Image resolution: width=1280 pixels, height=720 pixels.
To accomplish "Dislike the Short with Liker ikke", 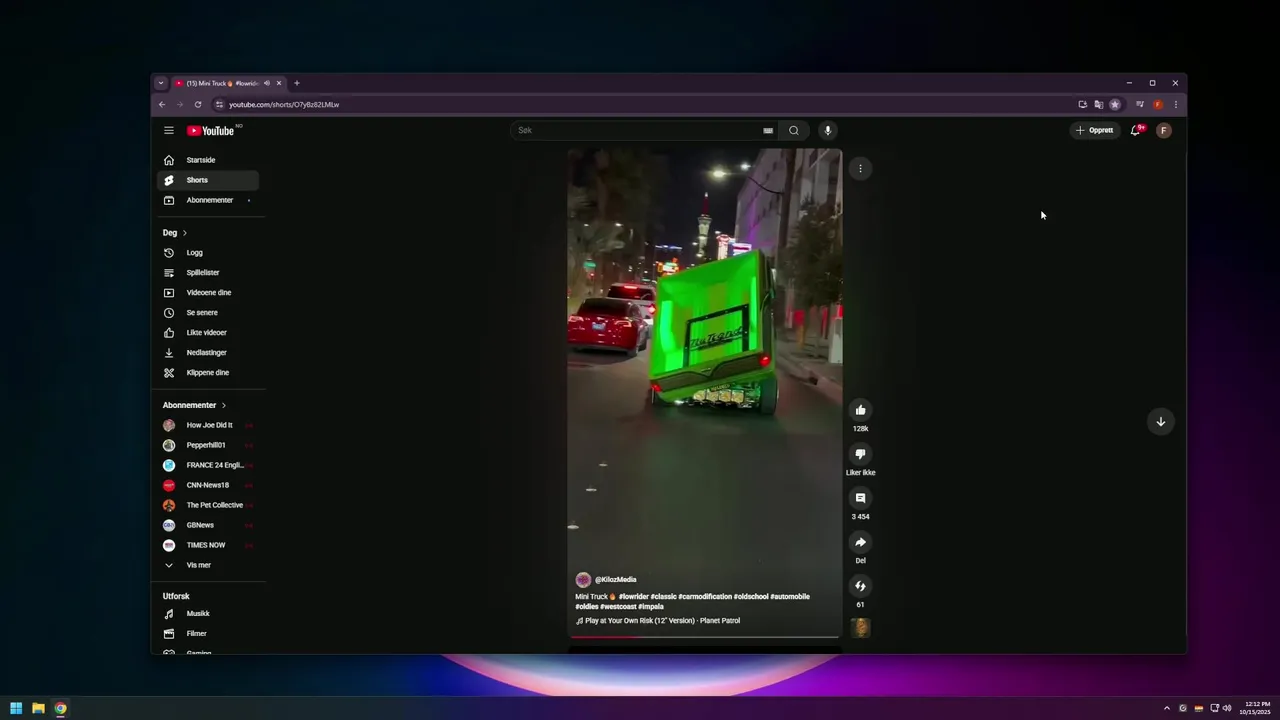I will click(x=860, y=454).
